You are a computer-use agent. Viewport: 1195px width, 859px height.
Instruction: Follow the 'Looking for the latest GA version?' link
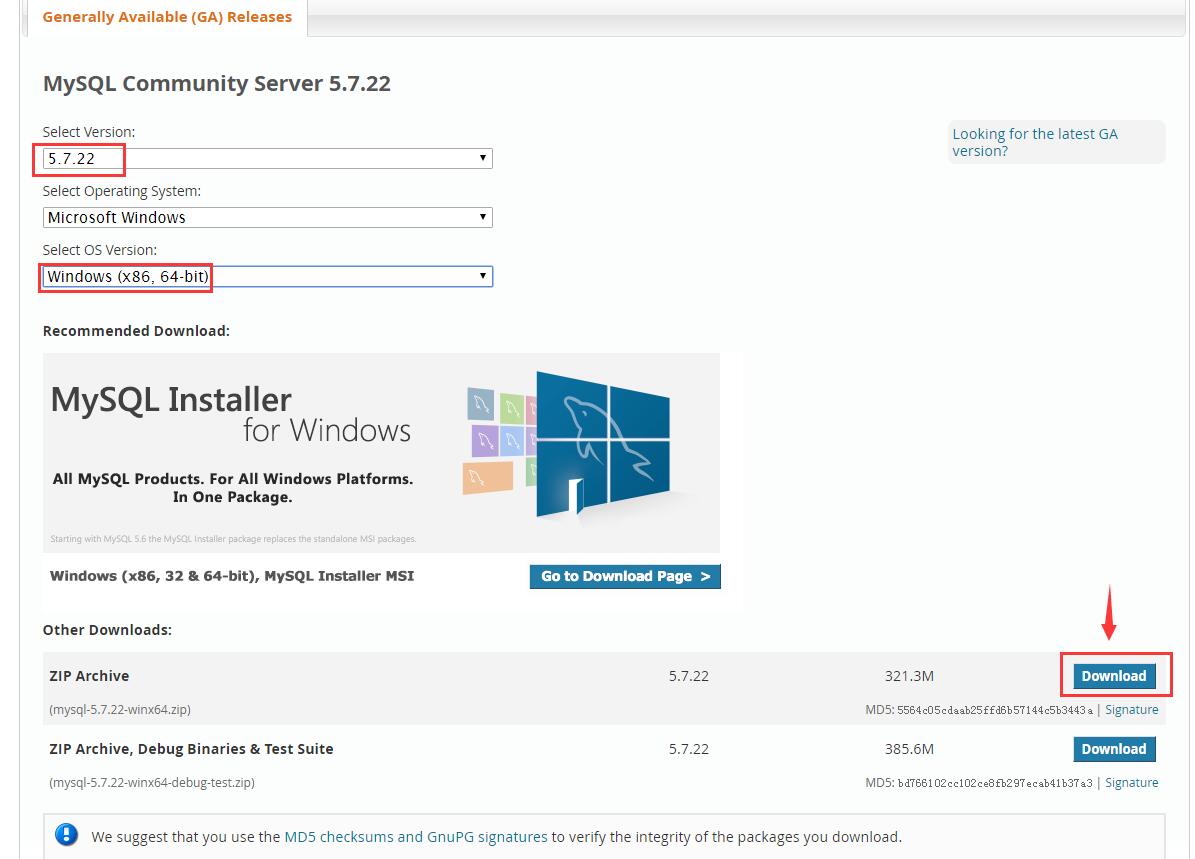(1035, 143)
